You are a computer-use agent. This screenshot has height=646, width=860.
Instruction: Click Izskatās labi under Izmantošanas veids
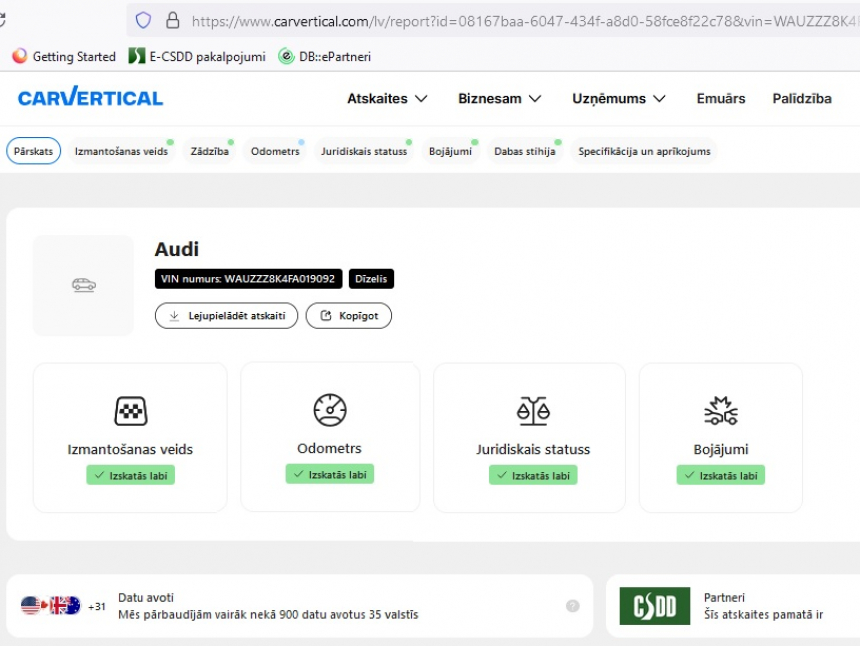[131, 475]
